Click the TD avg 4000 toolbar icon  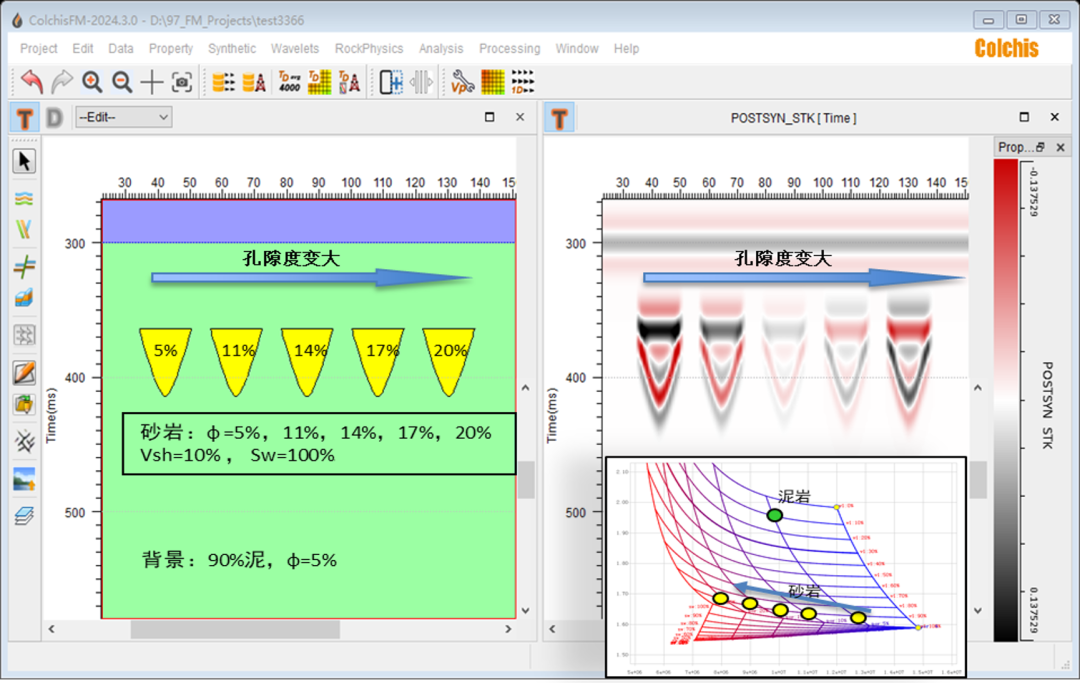pos(289,82)
